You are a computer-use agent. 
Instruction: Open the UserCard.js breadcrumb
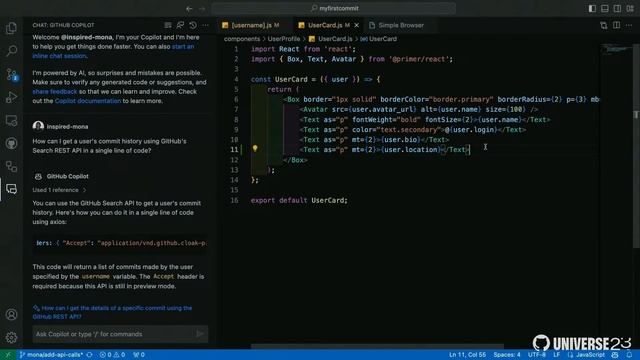pos(331,39)
